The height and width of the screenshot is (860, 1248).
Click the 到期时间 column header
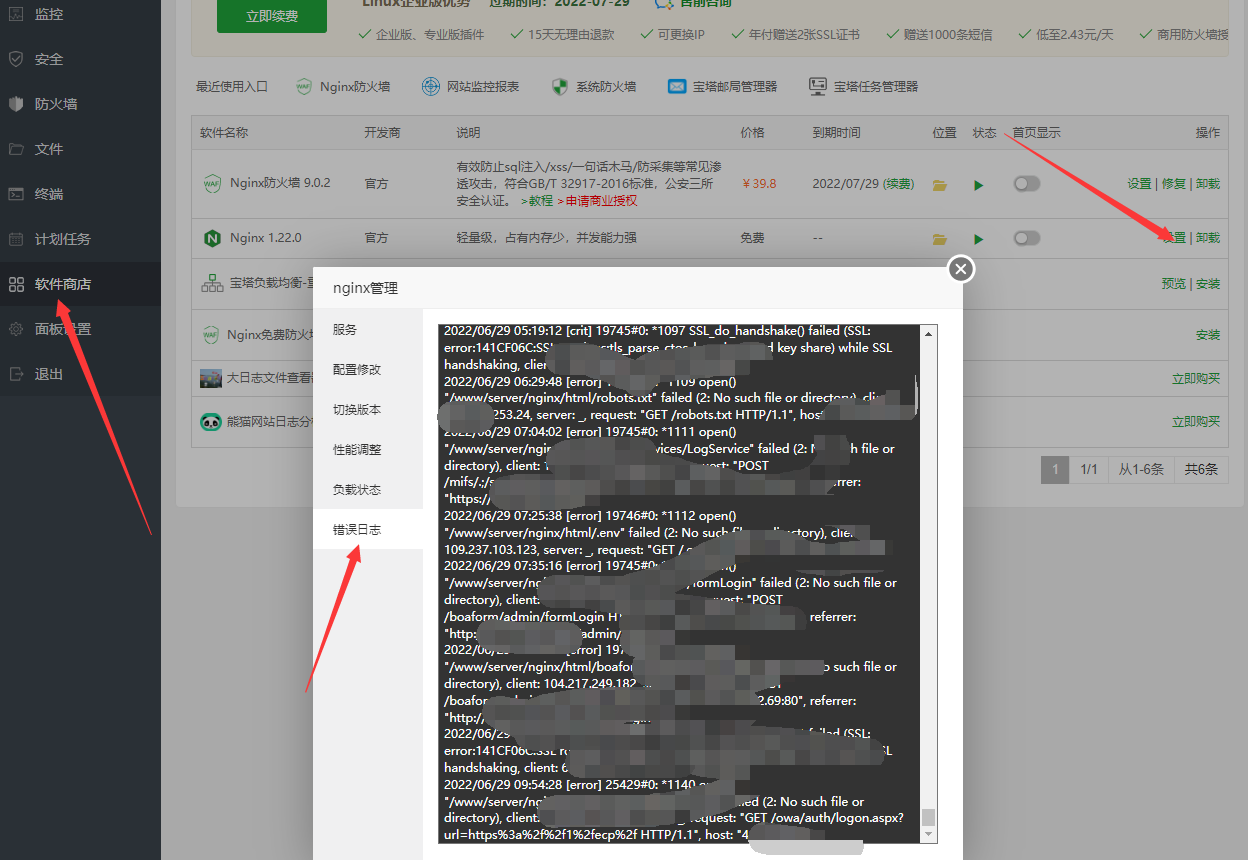click(x=836, y=132)
